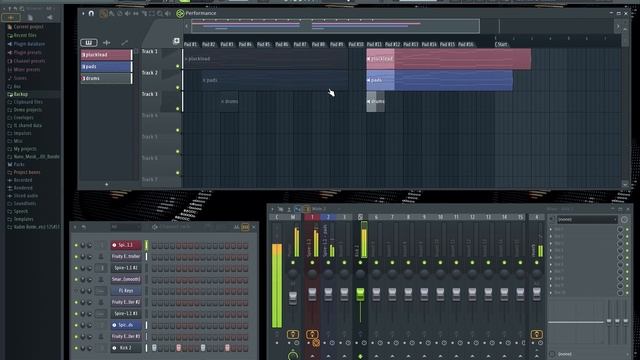
Task: Expand mixer effect Slot 1 arrow
Action: point(551,229)
